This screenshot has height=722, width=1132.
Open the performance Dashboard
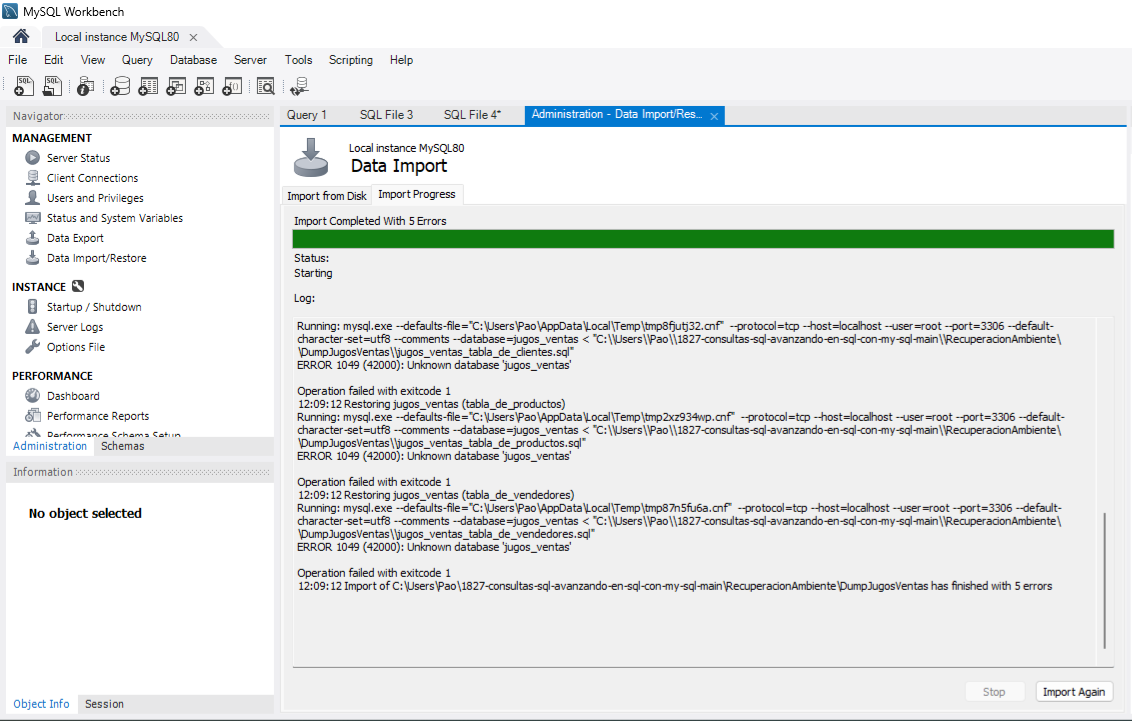tap(73, 396)
